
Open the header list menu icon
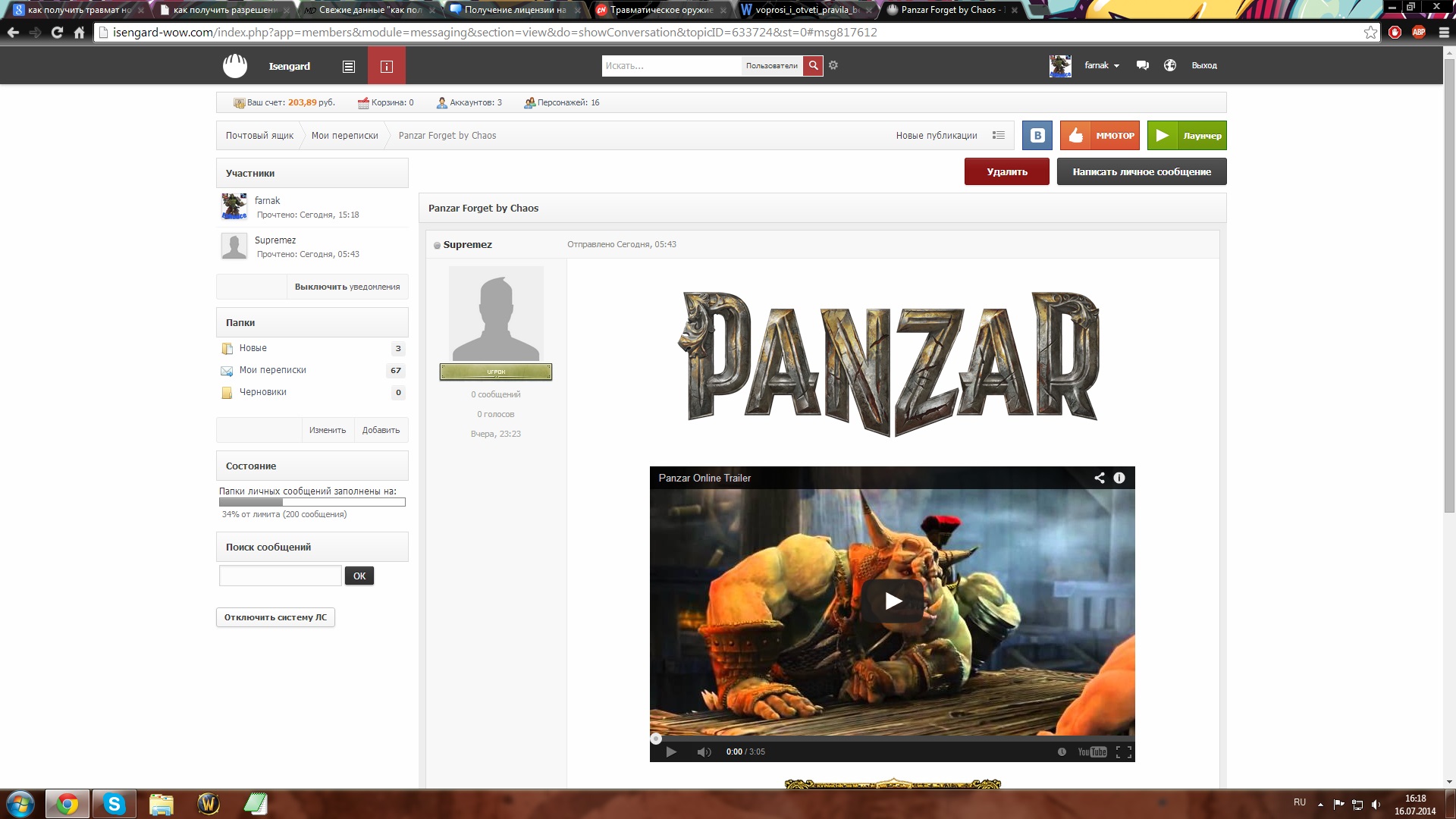[348, 66]
